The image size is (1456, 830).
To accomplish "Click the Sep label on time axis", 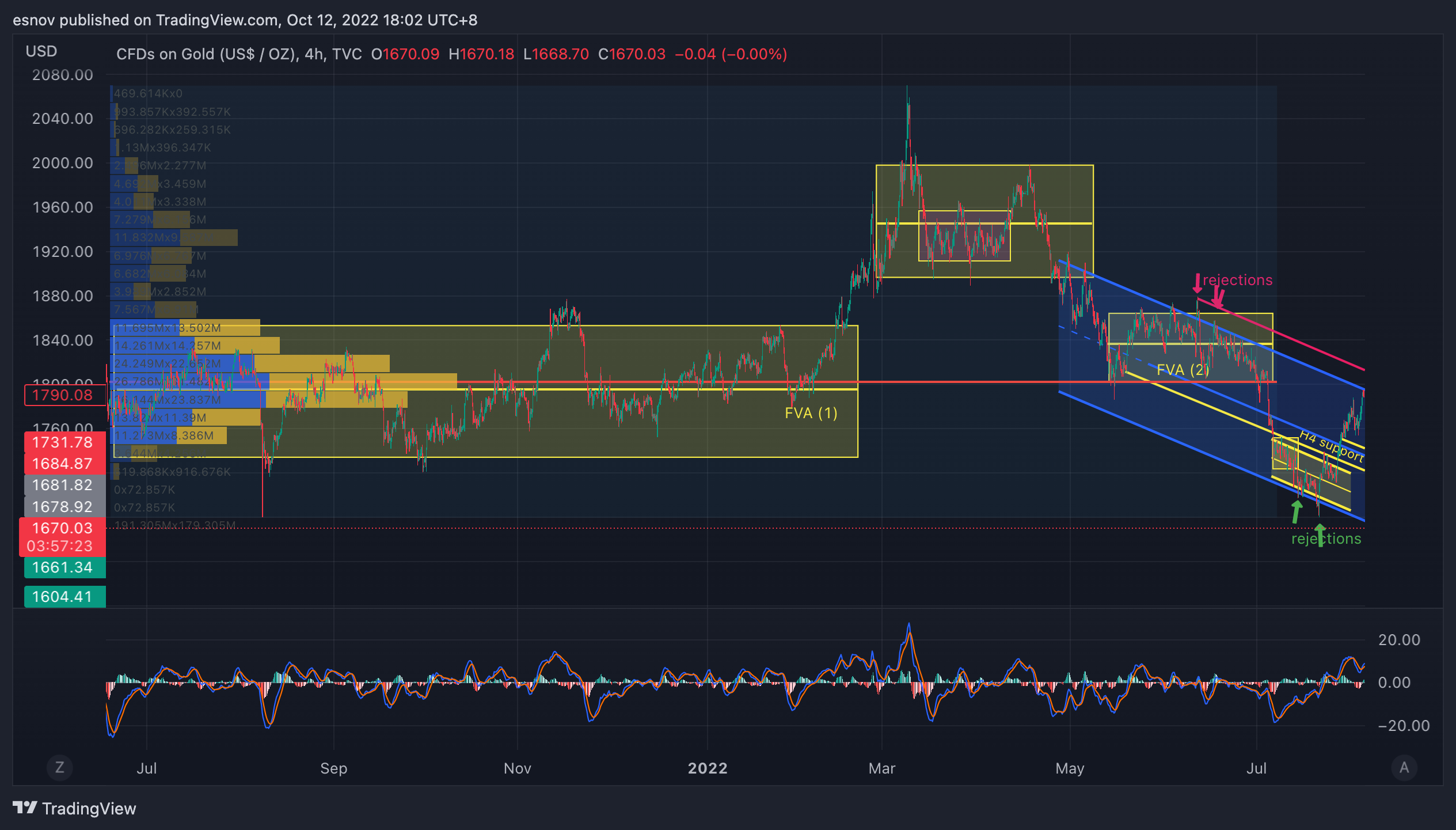I will pyautogui.click(x=333, y=768).
